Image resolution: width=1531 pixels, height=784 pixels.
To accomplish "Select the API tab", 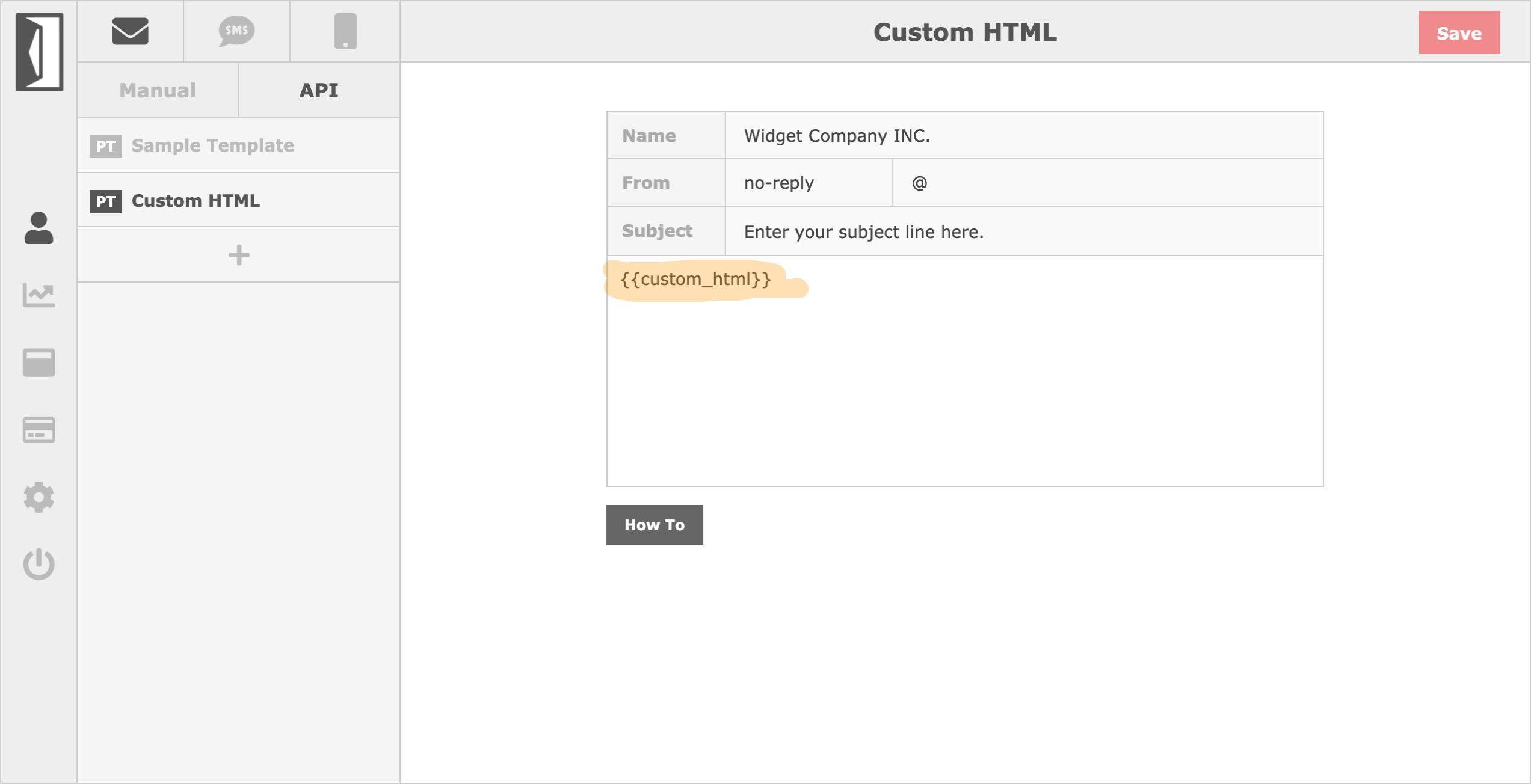I will coord(319,90).
